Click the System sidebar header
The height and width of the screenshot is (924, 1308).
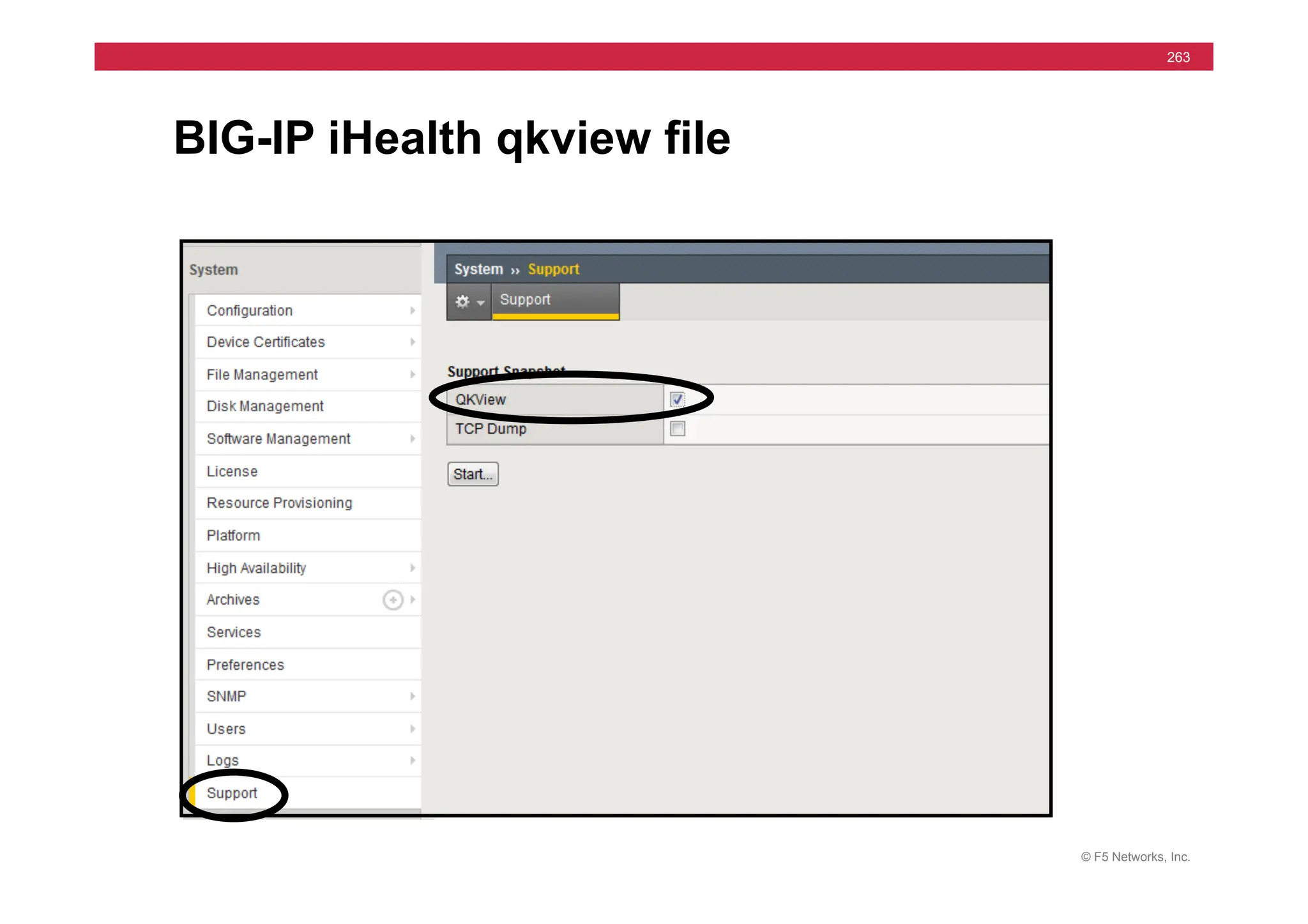click(x=214, y=270)
